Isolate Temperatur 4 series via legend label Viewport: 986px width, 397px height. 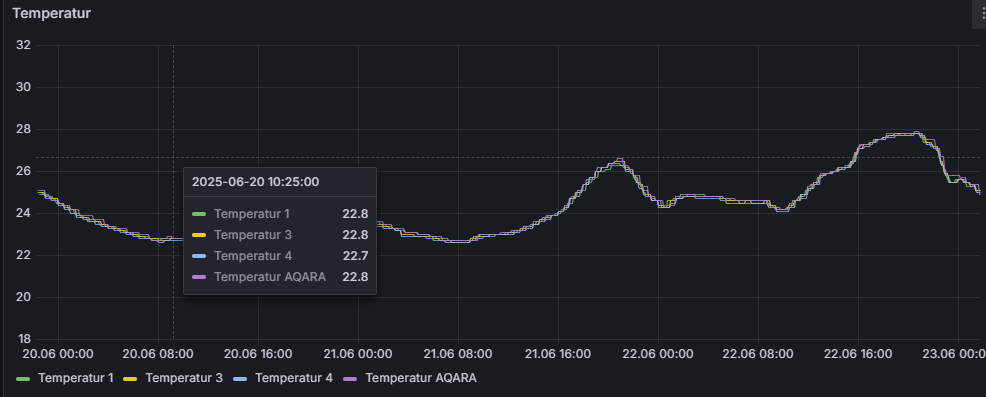[294, 378]
